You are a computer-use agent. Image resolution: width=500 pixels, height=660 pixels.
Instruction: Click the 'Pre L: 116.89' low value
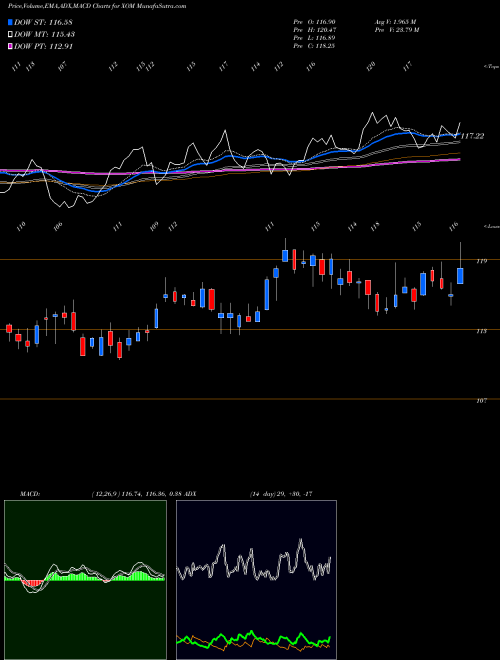coord(314,38)
